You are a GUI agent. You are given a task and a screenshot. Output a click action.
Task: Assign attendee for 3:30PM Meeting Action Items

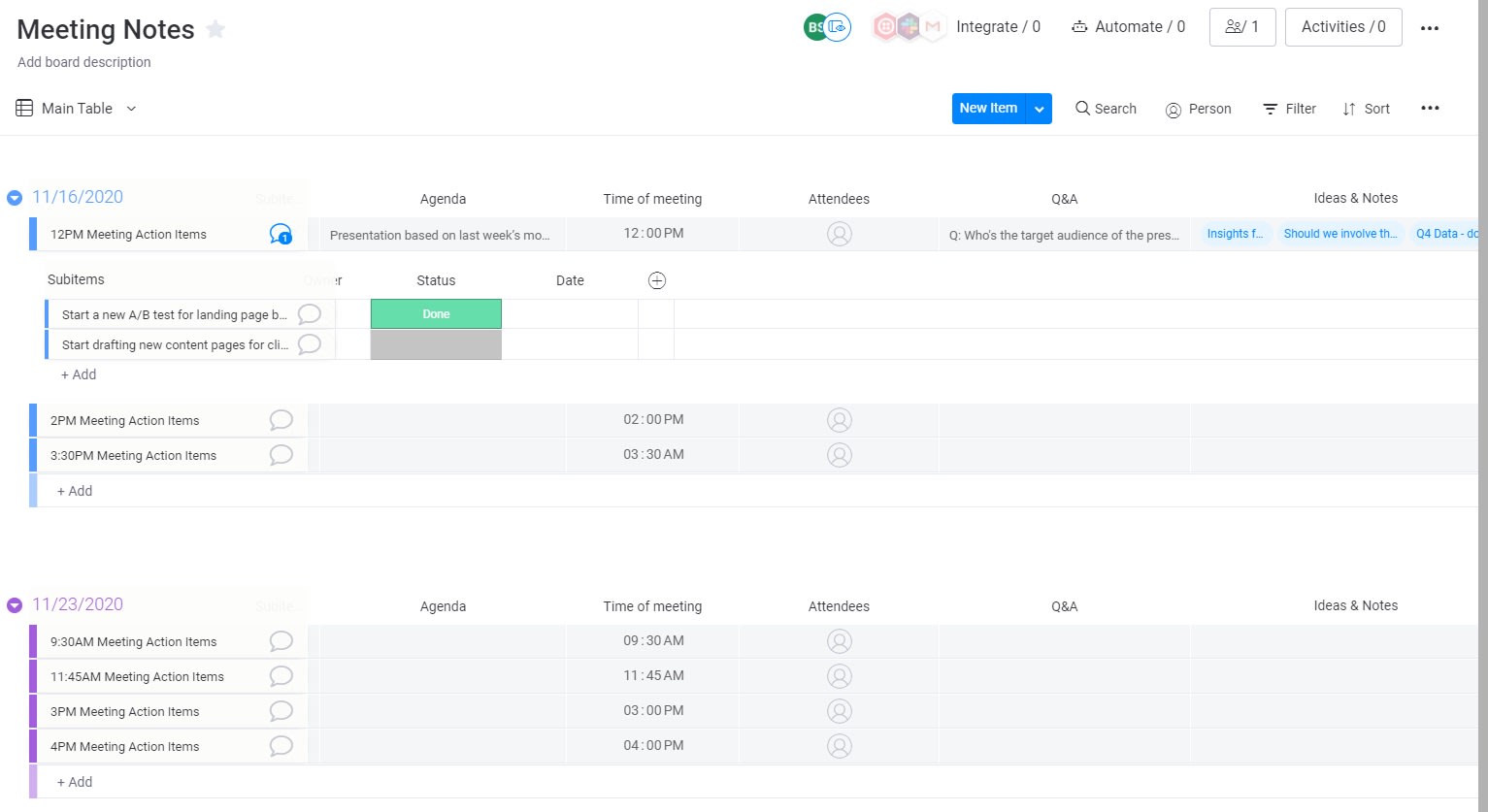pyautogui.click(x=840, y=455)
